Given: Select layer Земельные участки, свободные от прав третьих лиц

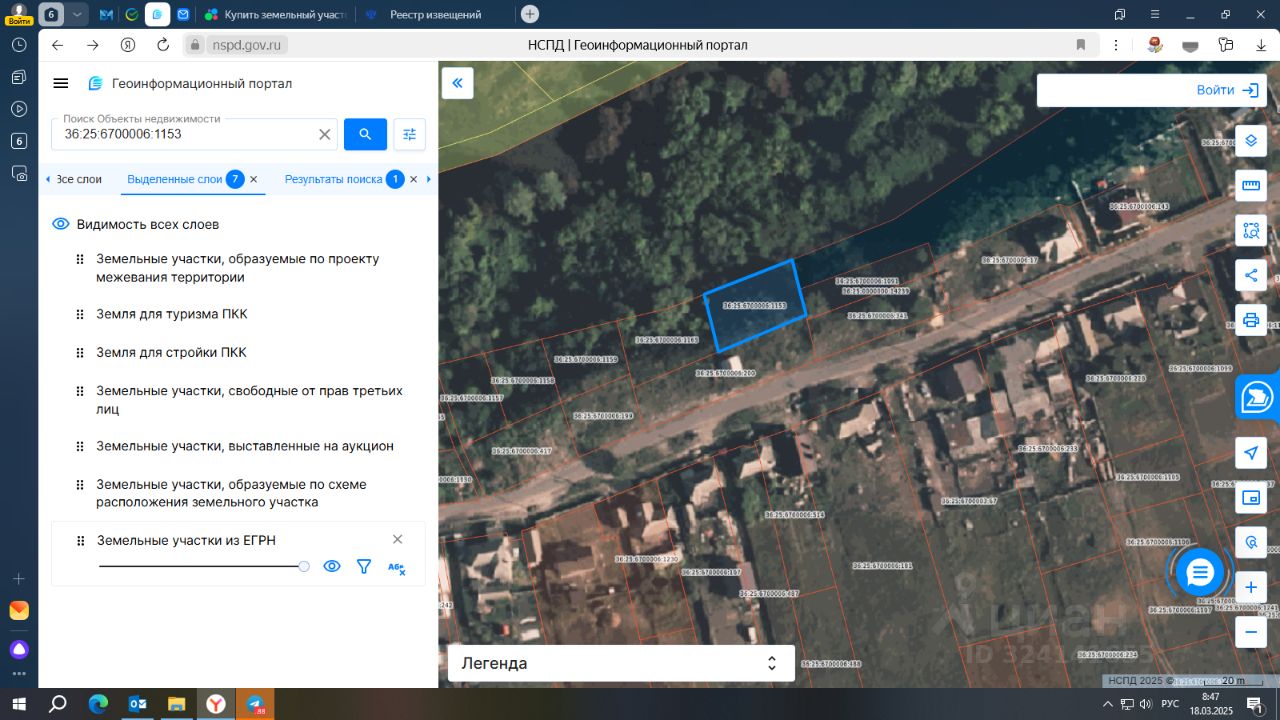Looking at the screenshot, I should tap(250, 400).
